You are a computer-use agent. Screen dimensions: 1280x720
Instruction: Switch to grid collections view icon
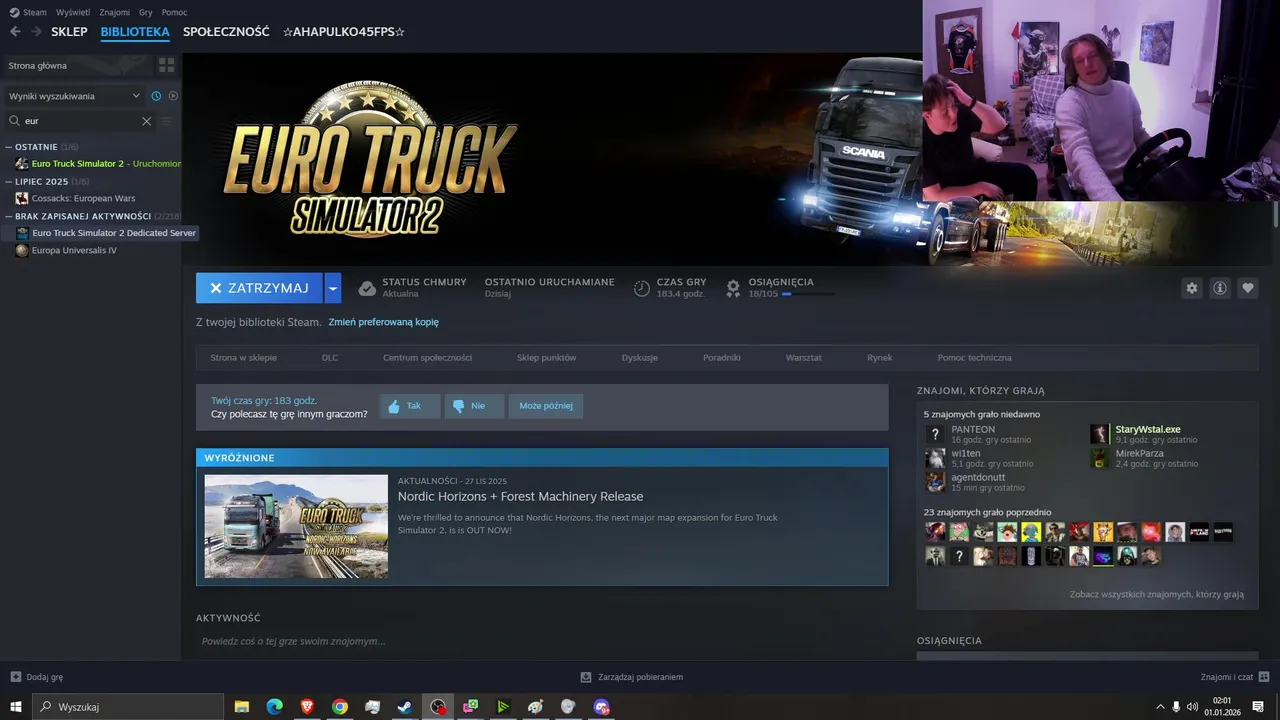click(x=166, y=65)
